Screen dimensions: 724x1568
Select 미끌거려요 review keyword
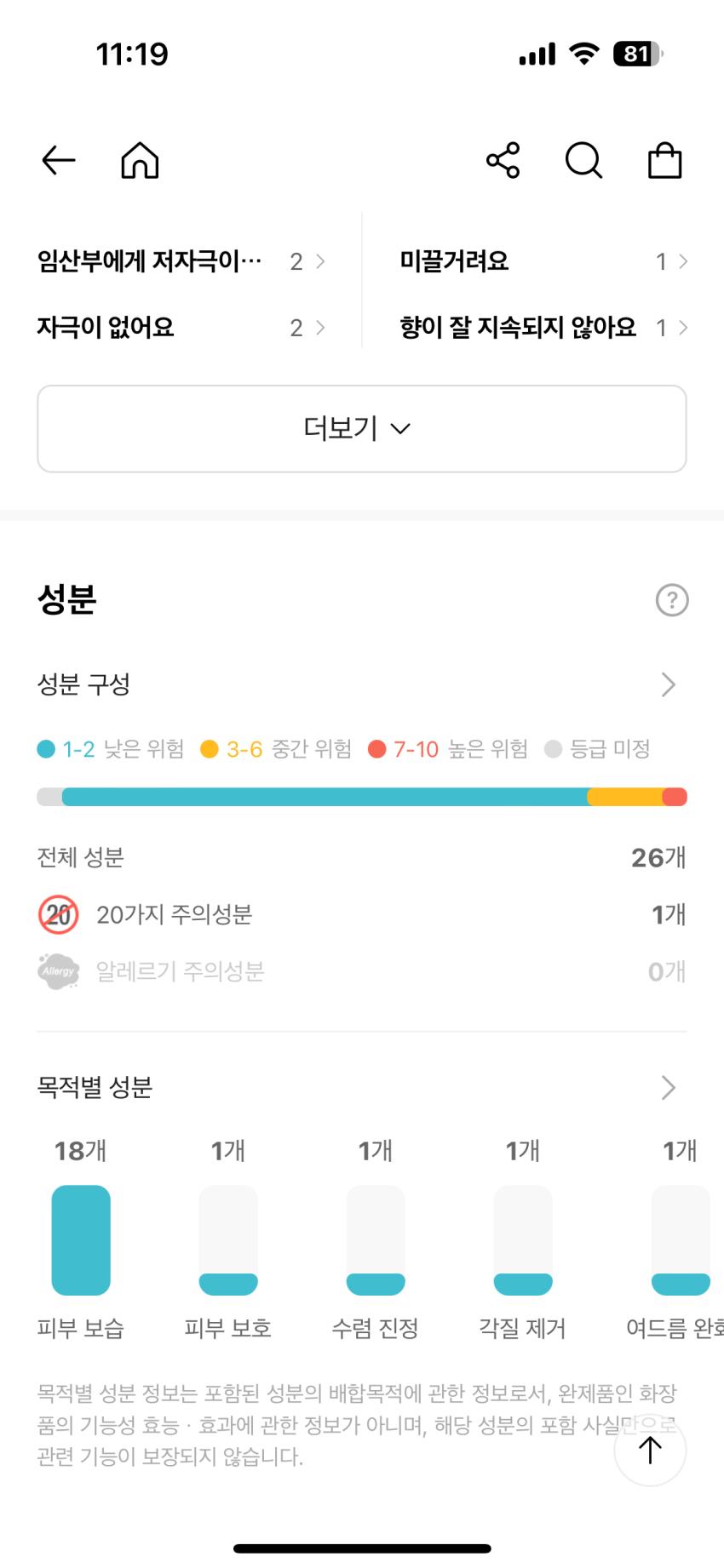click(x=543, y=261)
